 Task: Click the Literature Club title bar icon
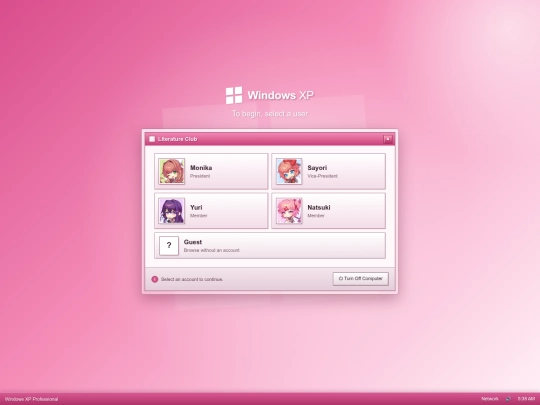pos(152,139)
